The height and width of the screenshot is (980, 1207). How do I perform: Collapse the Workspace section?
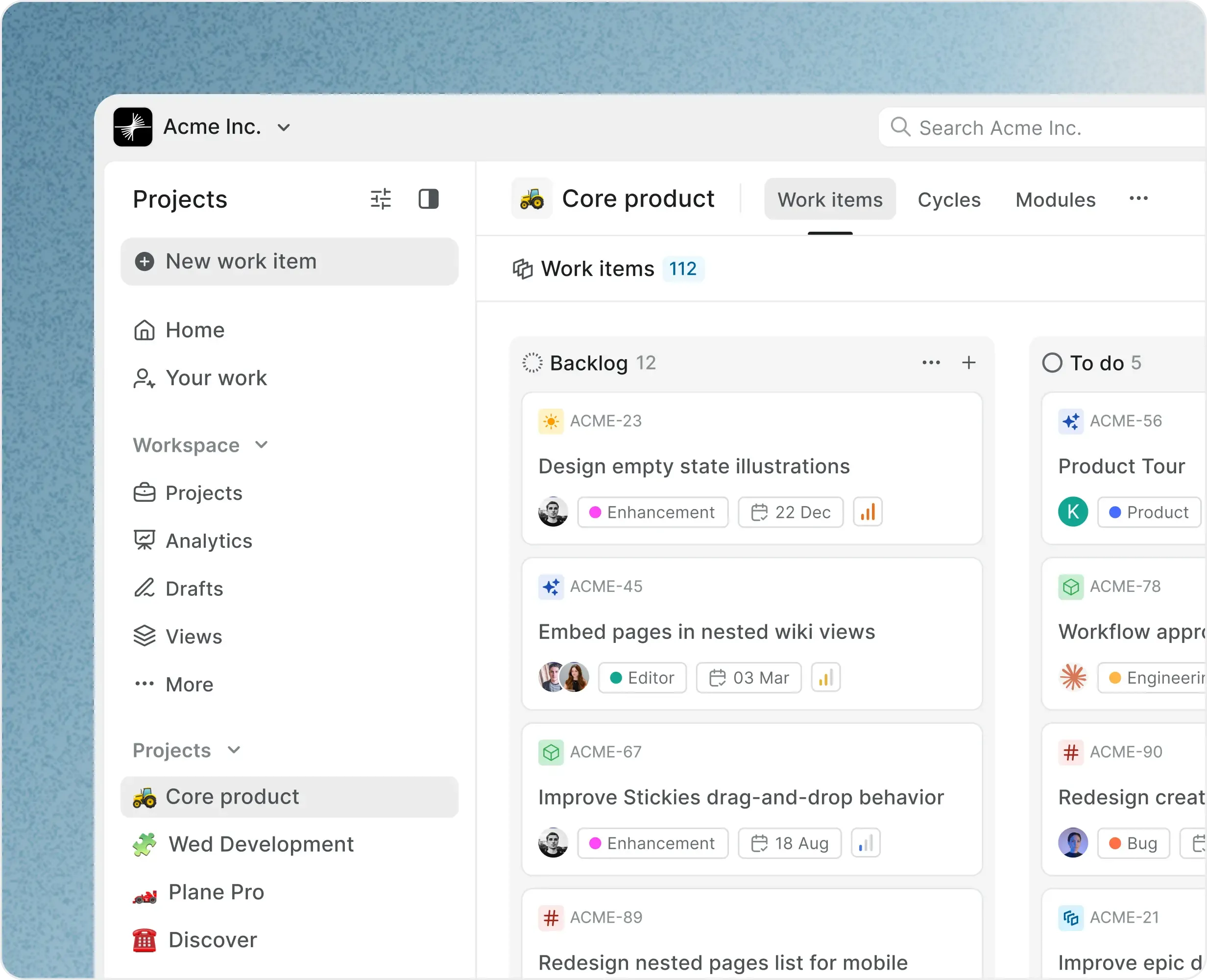(x=261, y=445)
